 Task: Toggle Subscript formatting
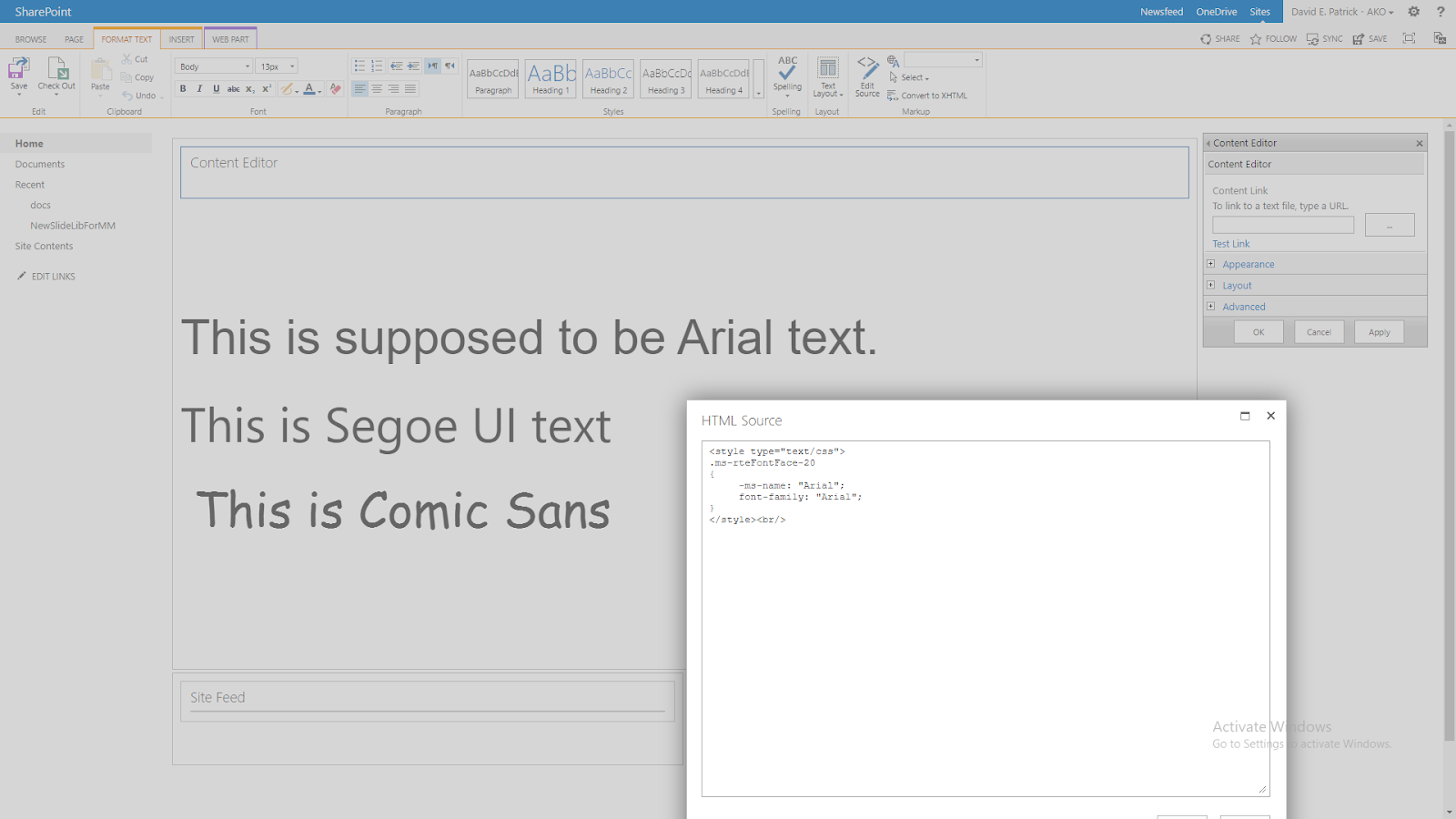[x=250, y=89]
